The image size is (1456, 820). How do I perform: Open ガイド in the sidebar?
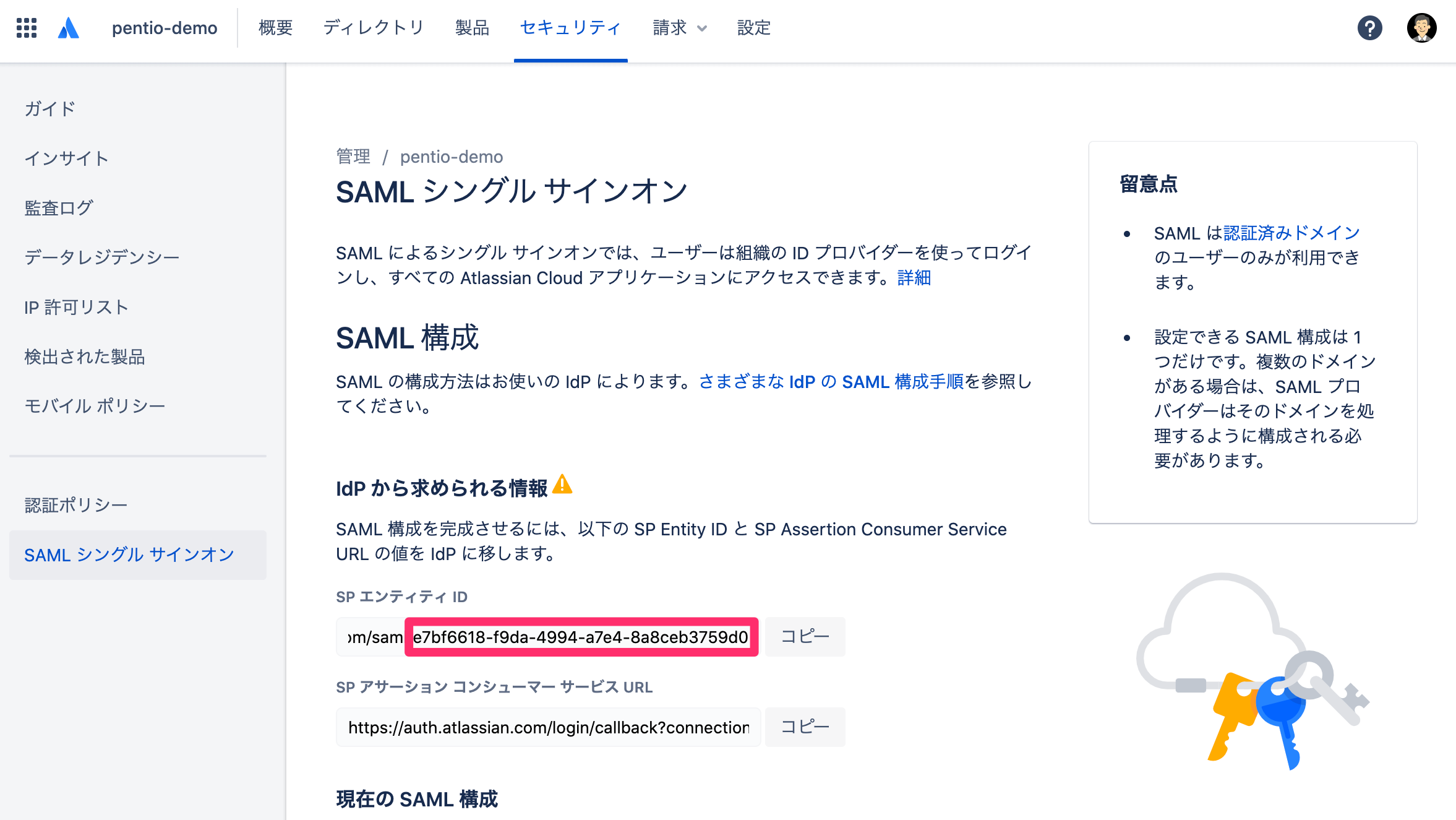[x=138, y=109]
